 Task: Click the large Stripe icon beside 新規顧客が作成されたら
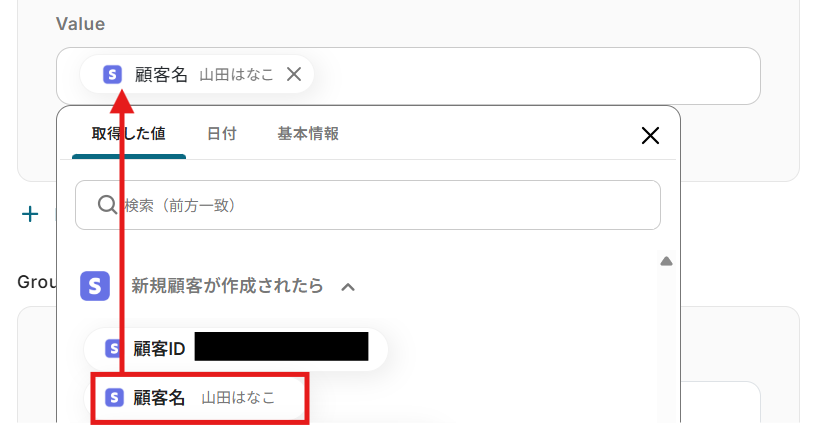tap(95, 286)
